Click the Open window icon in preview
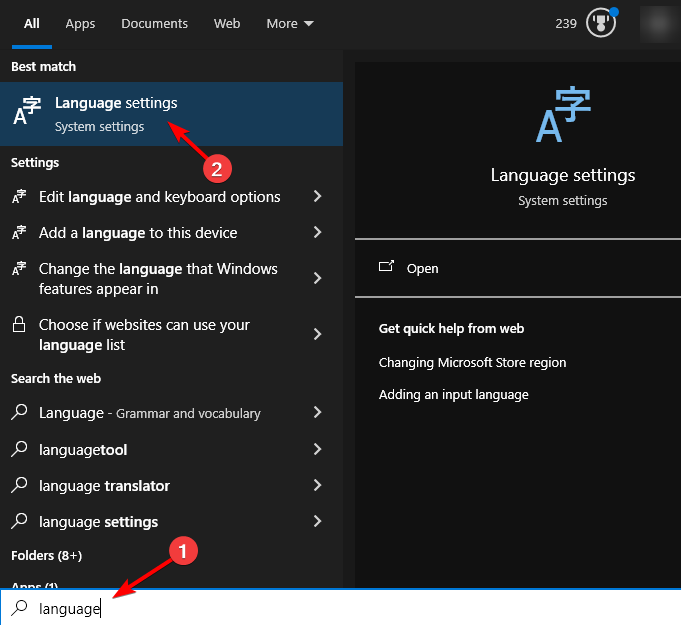 tap(386, 266)
